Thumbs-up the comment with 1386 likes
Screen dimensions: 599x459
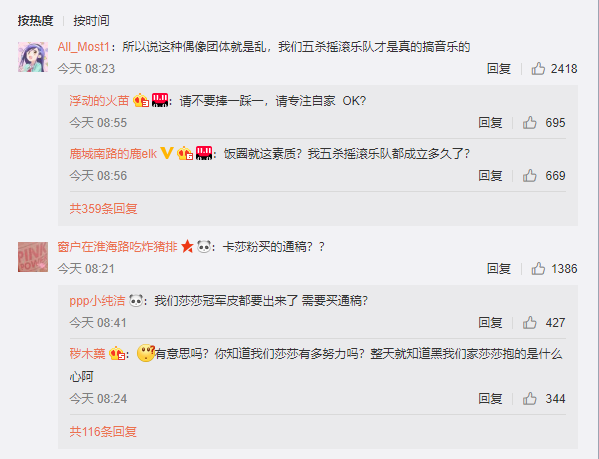[x=538, y=268]
